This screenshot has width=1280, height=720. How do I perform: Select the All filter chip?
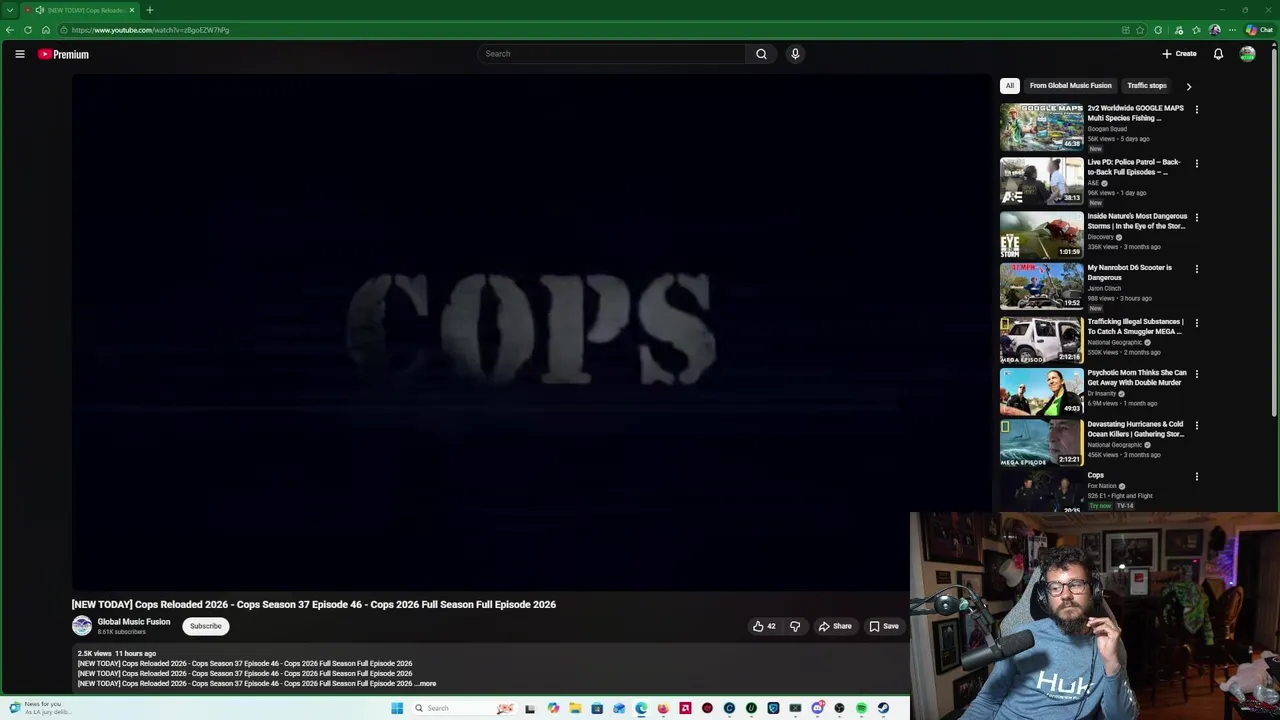pos(1010,86)
